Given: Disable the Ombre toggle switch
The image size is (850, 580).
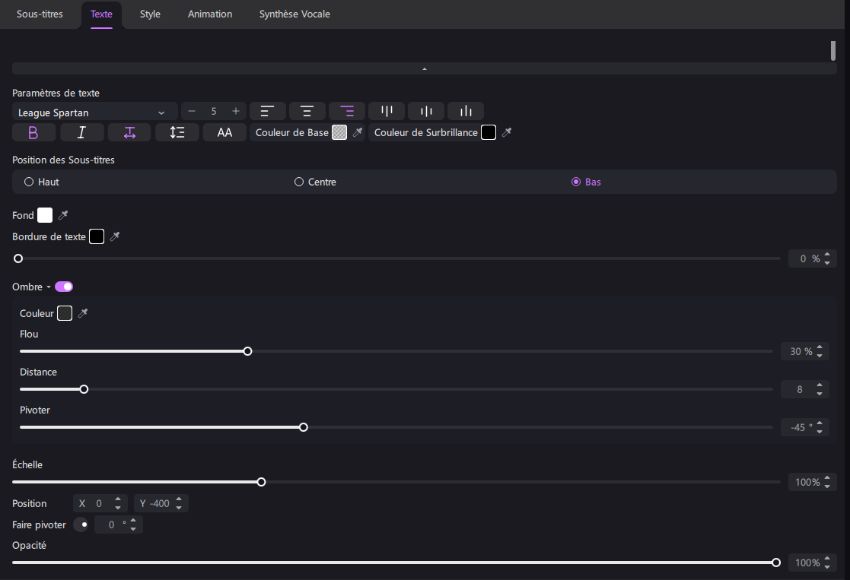Looking at the screenshot, I should click(64, 287).
